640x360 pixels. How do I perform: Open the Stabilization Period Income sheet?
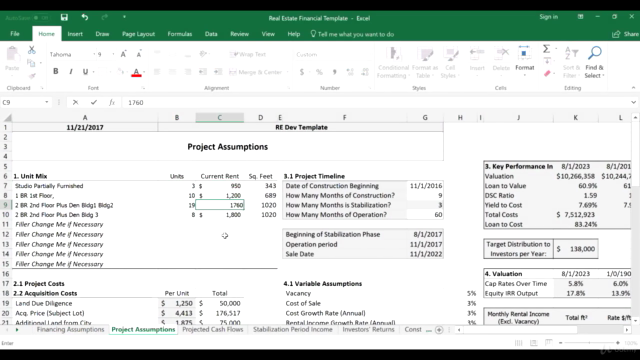[x=293, y=329]
